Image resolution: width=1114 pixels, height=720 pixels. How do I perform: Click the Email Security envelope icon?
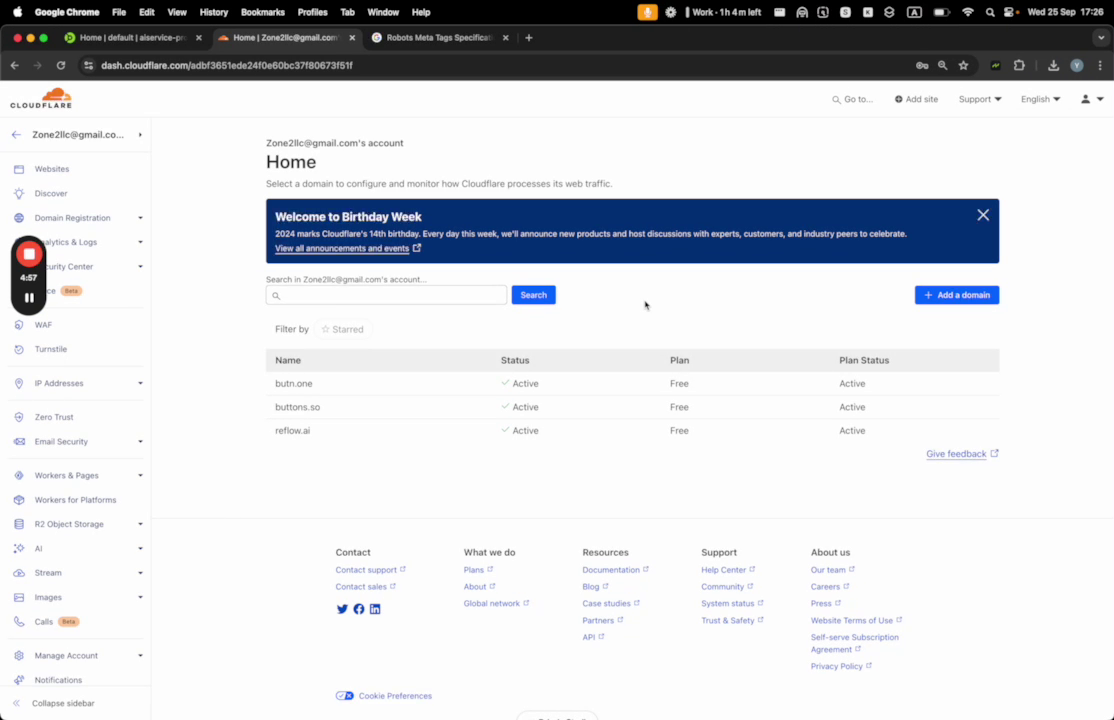[19, 441]
